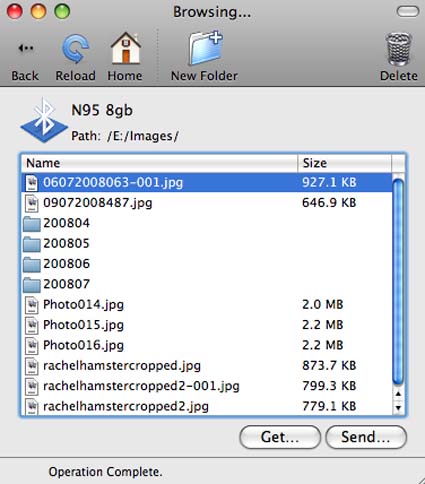Click the scrollbar up arrow
425x484 pixels.
[x=398, y=394]
